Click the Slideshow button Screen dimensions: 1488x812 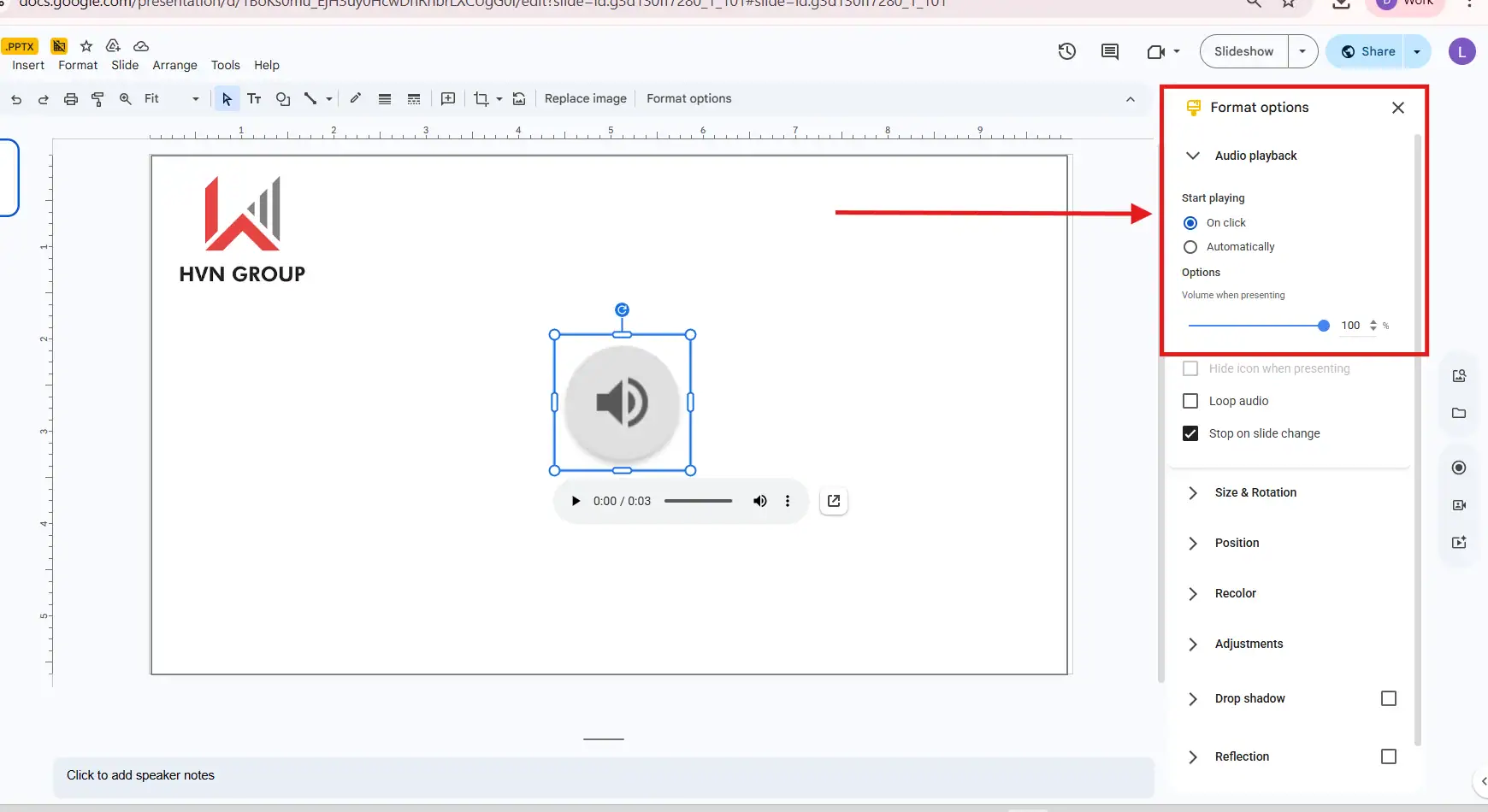(1244, 51)
